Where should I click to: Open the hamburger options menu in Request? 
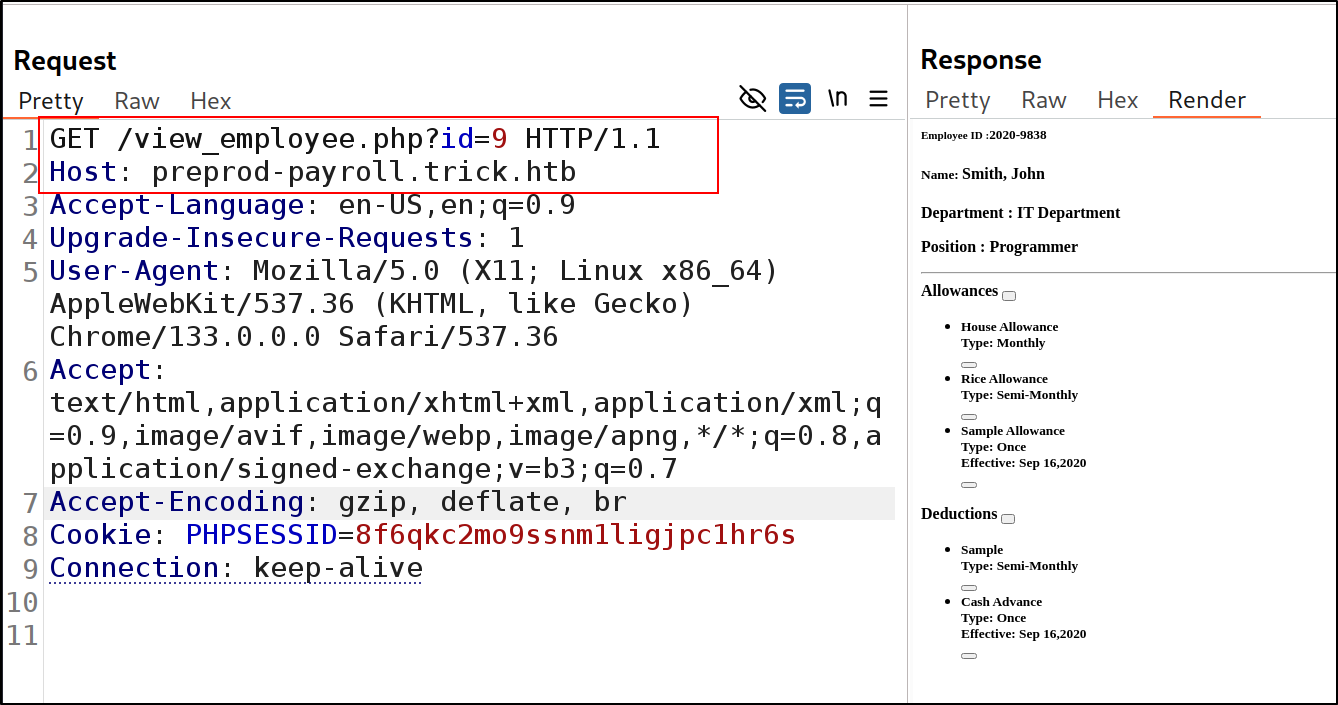coord(878,98)
